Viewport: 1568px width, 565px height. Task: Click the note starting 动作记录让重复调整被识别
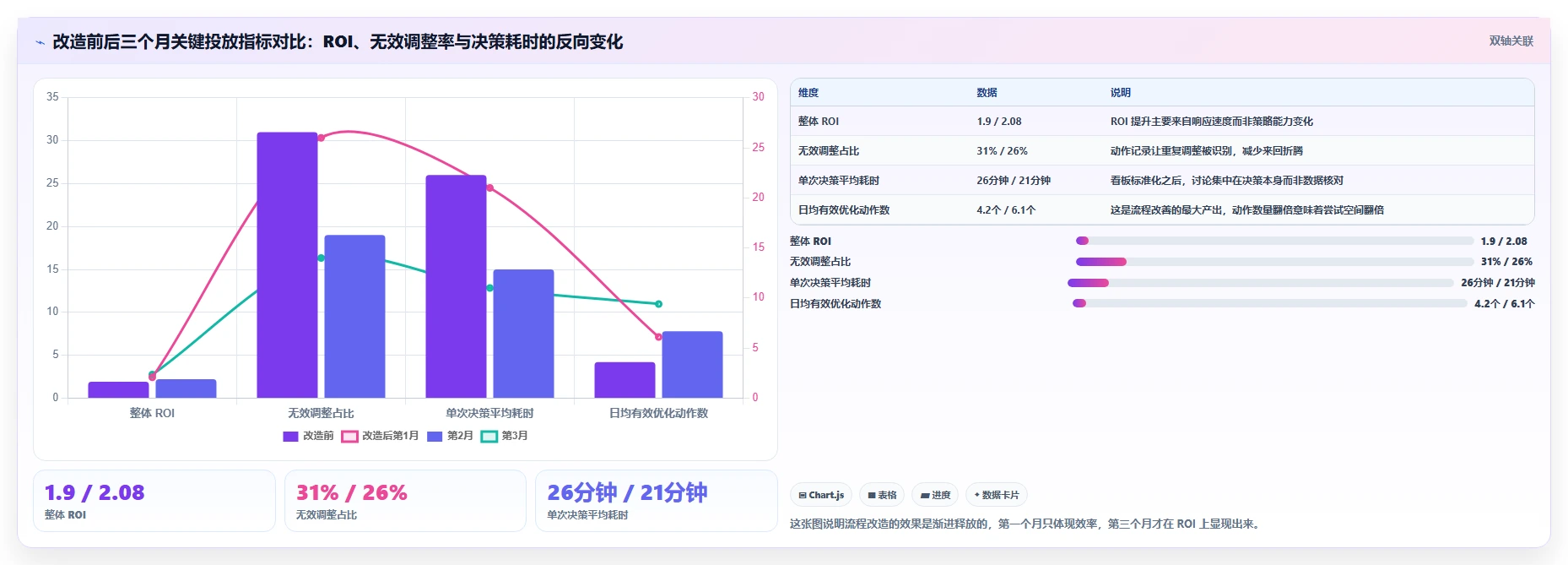[1206, 151]
